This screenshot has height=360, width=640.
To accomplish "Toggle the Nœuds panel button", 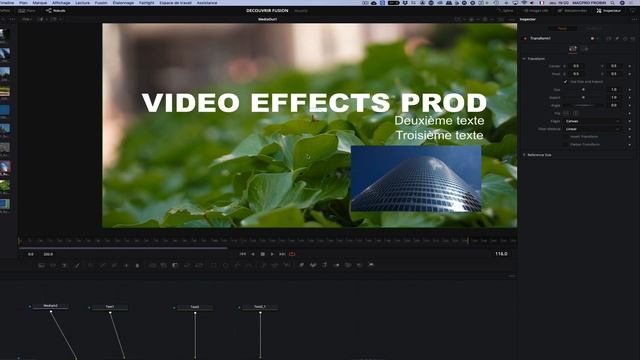I will click(56, 11).
